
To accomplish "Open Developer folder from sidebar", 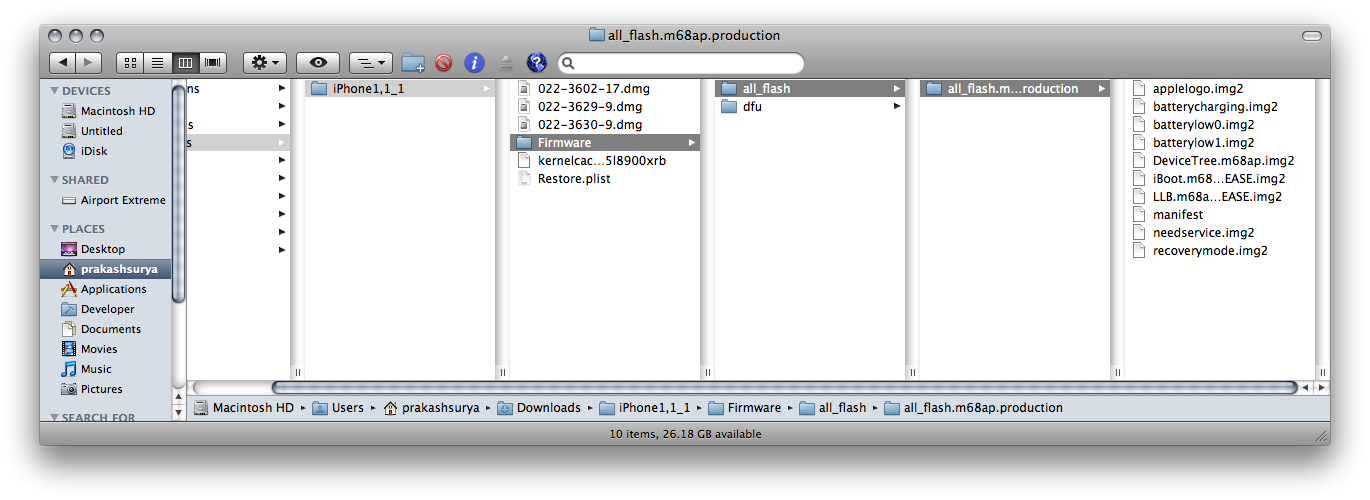I will (x=97, y=309).
